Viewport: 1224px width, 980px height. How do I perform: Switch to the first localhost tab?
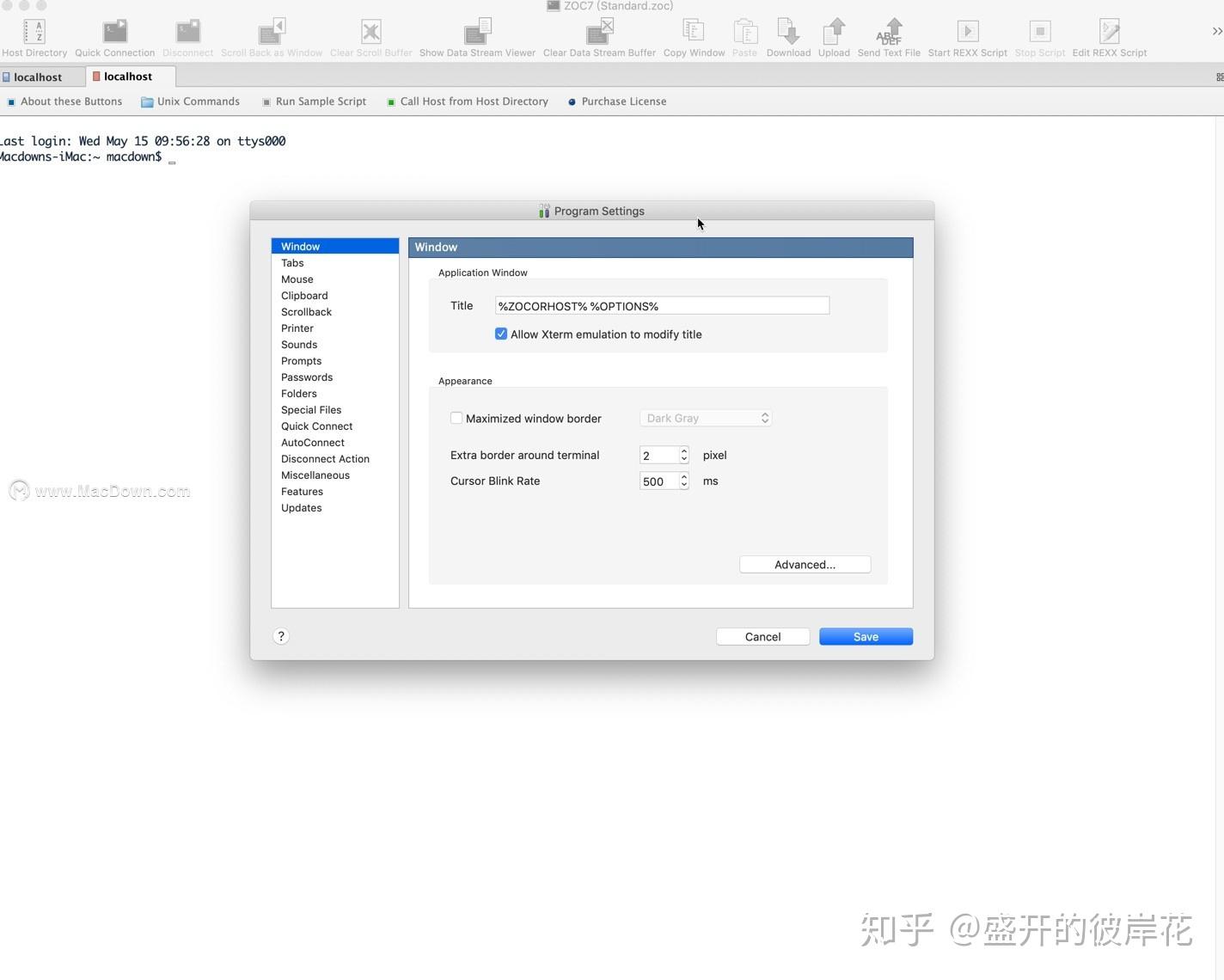point(38,77)
